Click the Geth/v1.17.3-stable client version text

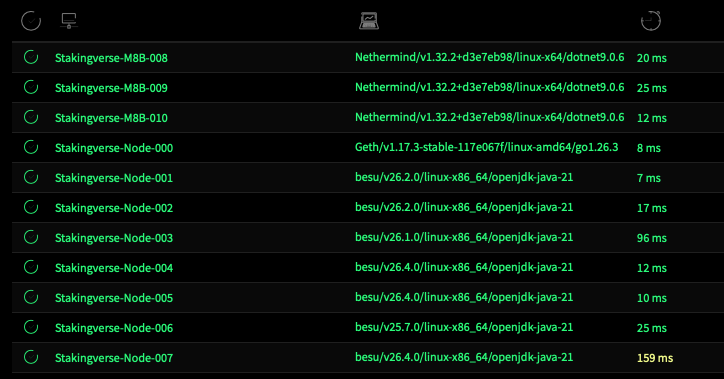(x=487, y=147)
